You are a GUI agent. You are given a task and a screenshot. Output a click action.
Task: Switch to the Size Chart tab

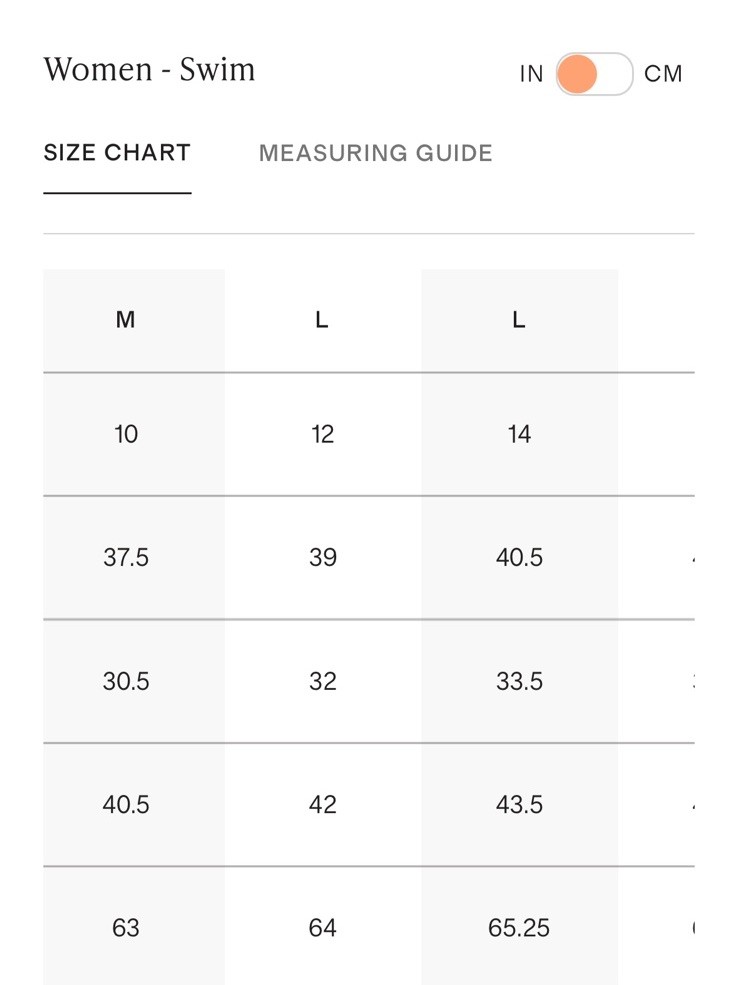(x=117, y=153)
